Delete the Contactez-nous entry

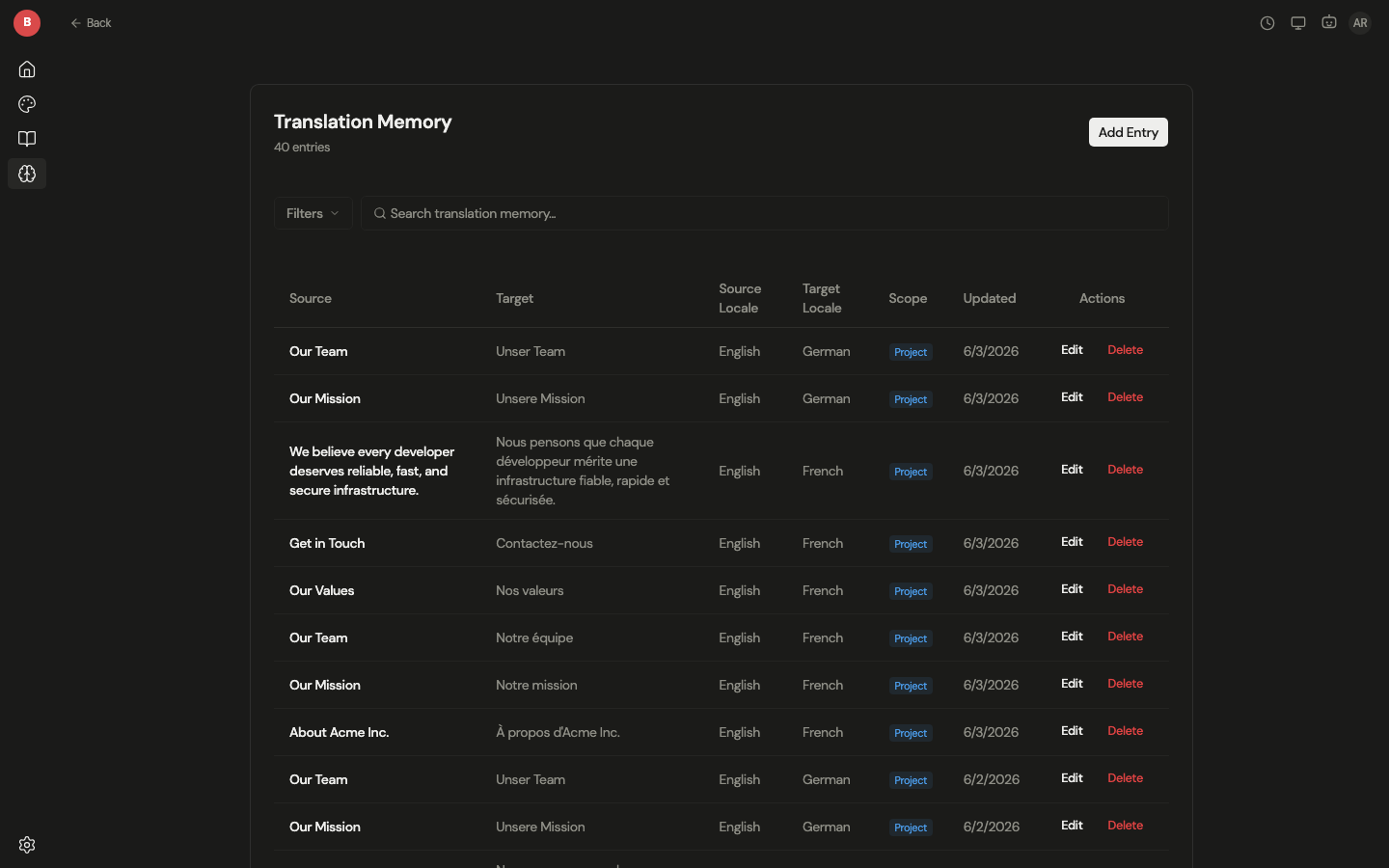click(1125, 542)
